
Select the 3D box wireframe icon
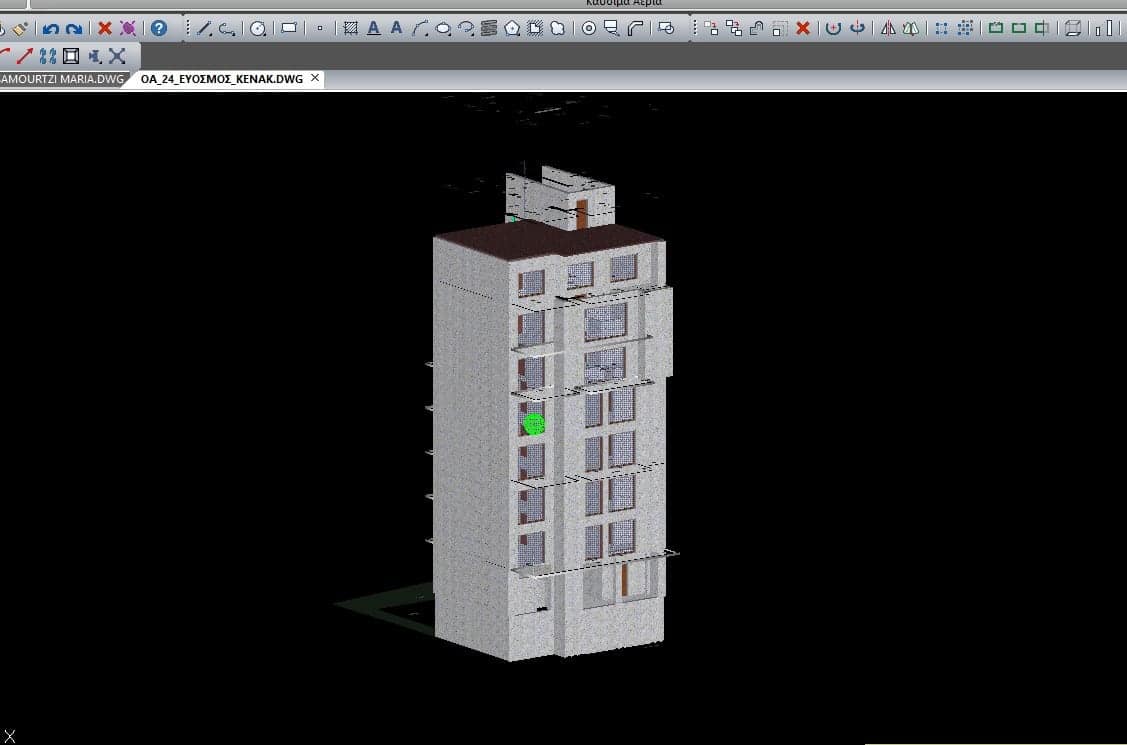[x=1072, y=28]
